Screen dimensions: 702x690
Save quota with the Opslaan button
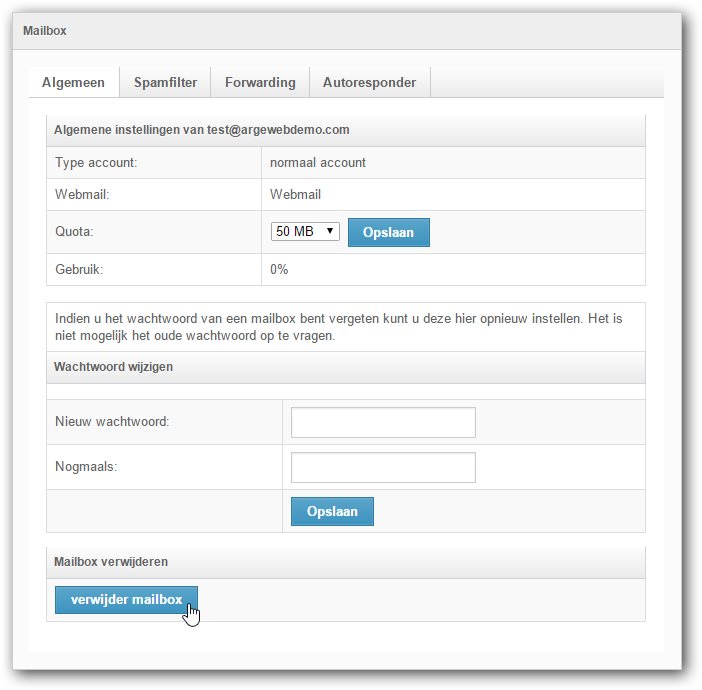click(389, 232)
